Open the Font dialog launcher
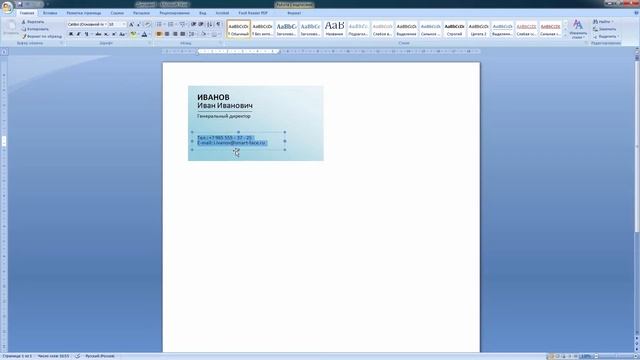 click(x=150, y=43)
